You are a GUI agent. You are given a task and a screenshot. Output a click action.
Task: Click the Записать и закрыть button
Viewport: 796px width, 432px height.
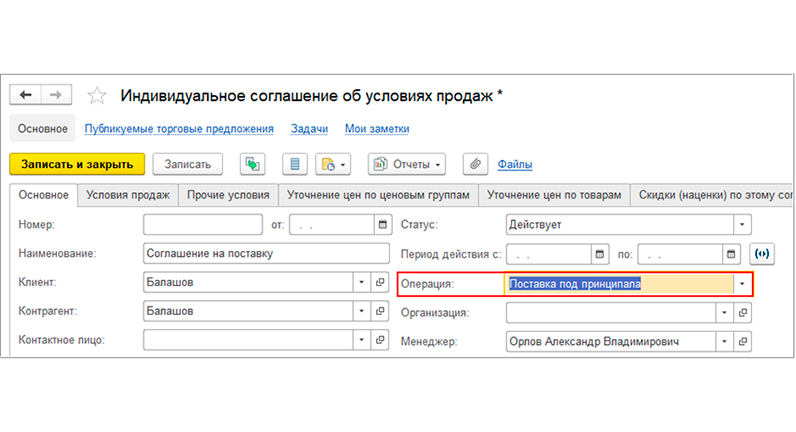pos(77,164)
